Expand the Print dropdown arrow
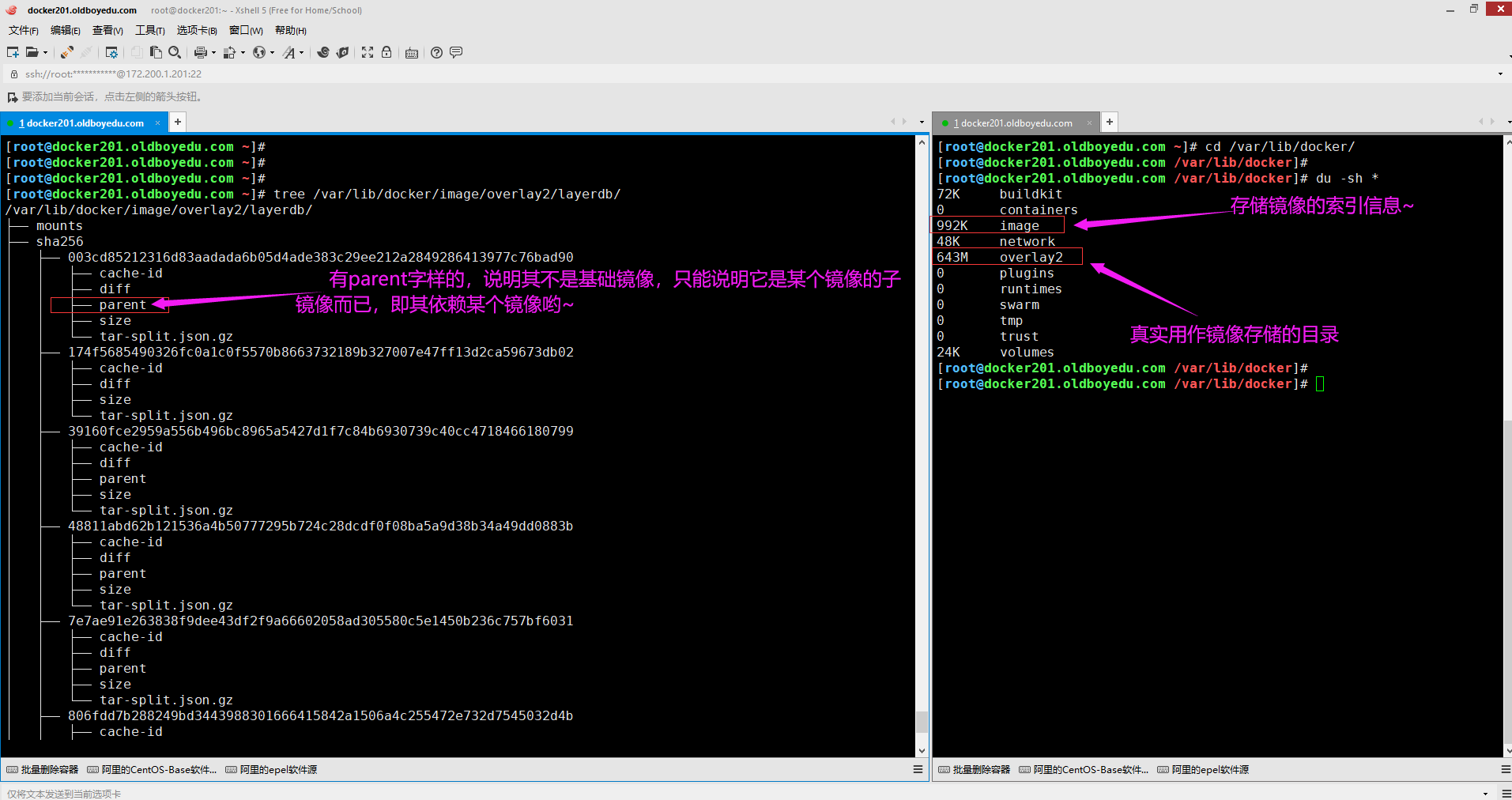Screen dimensions: 1512x800 (213, 53)
